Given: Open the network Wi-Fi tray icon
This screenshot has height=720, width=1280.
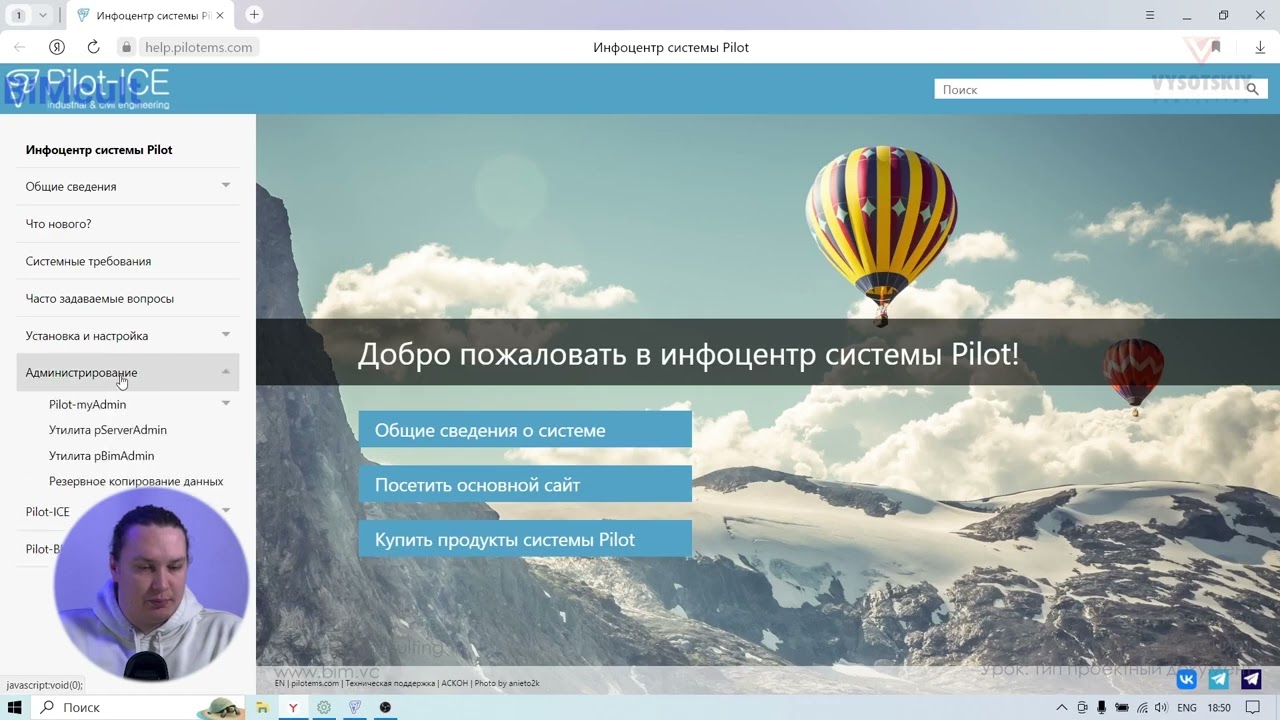Looking at the screenshot, I should pyautogui.click(x=1142, y=707).
